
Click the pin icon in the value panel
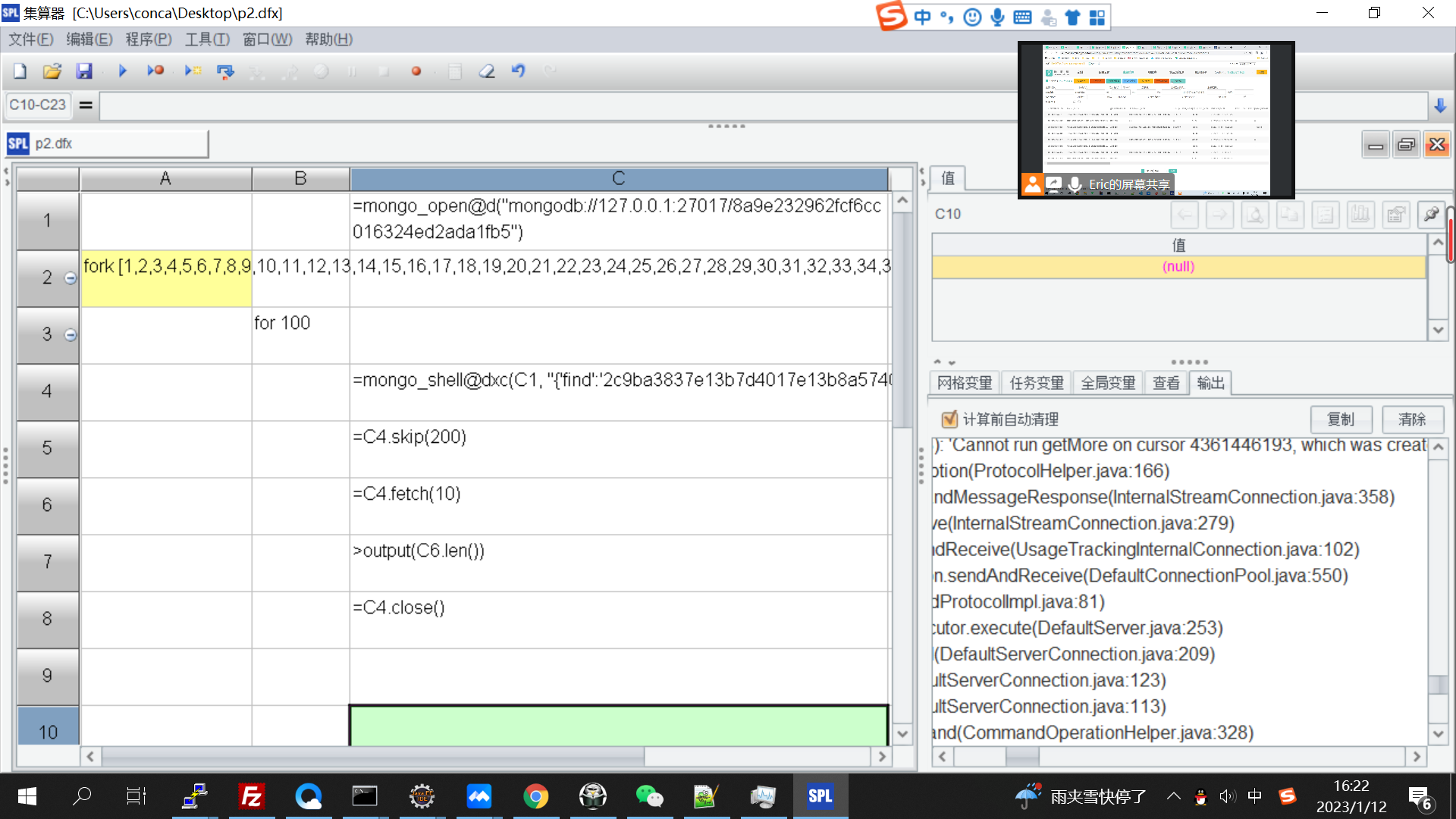coord(1430,215)
